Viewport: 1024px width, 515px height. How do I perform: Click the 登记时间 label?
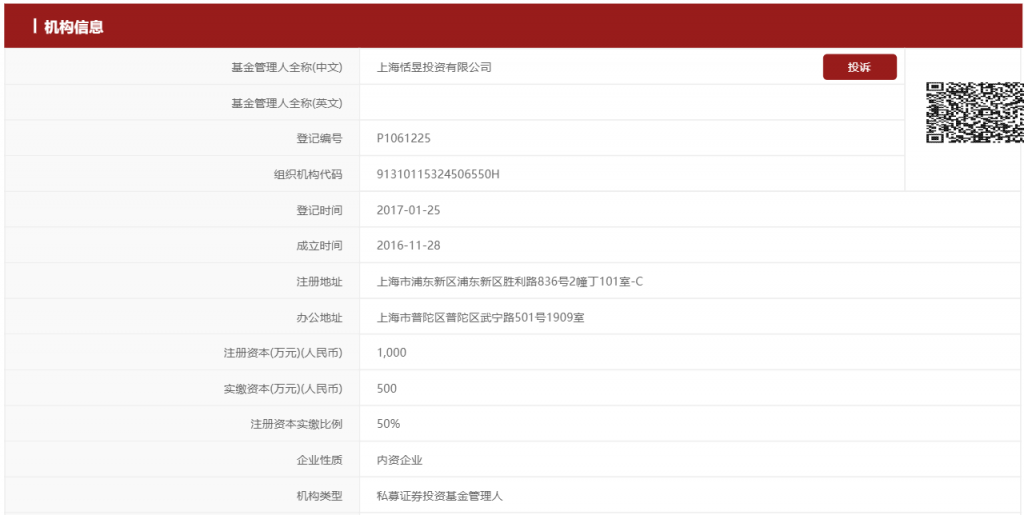click(x=320, y=210)
